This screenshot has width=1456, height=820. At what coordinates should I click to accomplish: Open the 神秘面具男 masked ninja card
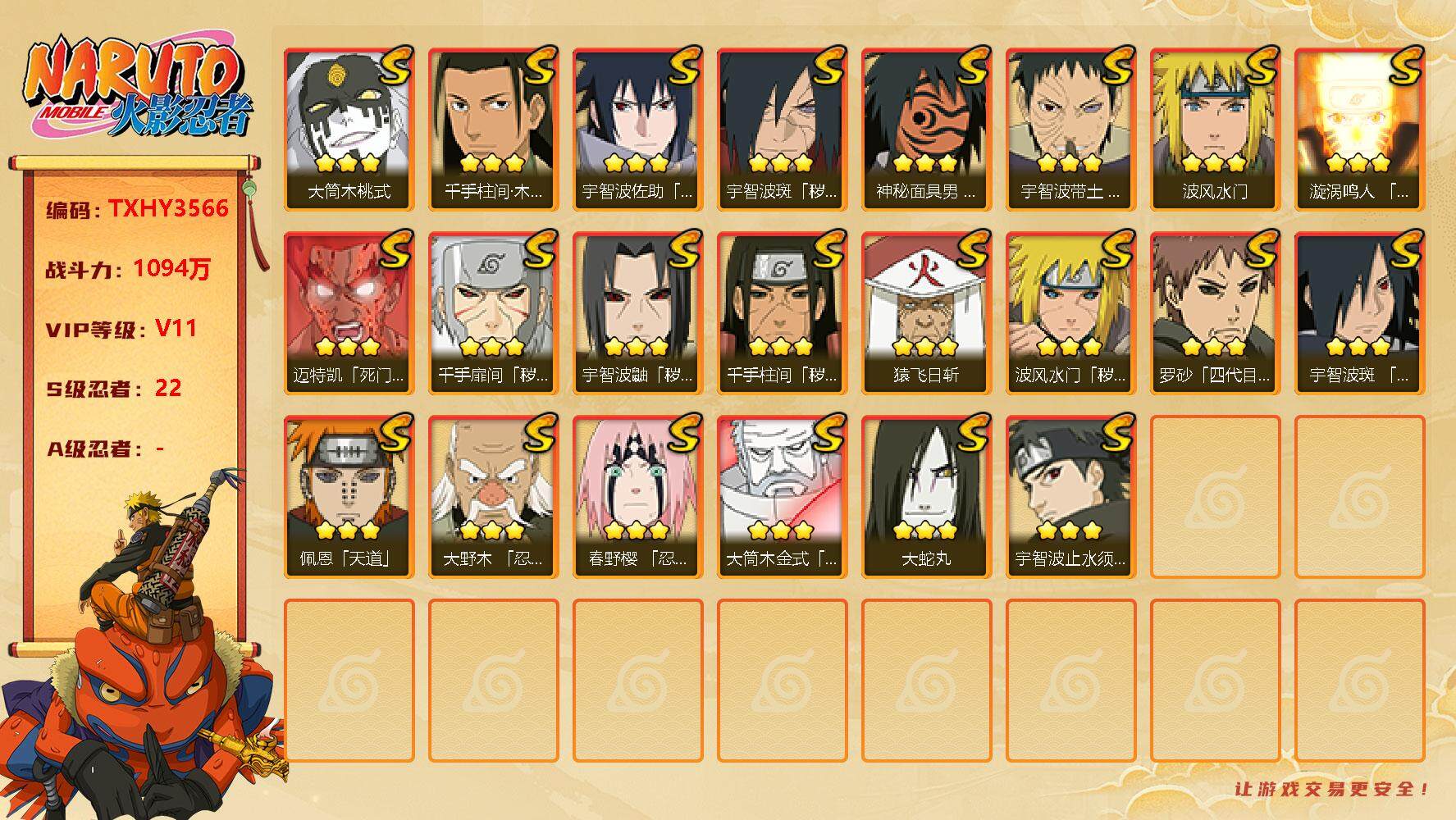(x=926, y=129)
